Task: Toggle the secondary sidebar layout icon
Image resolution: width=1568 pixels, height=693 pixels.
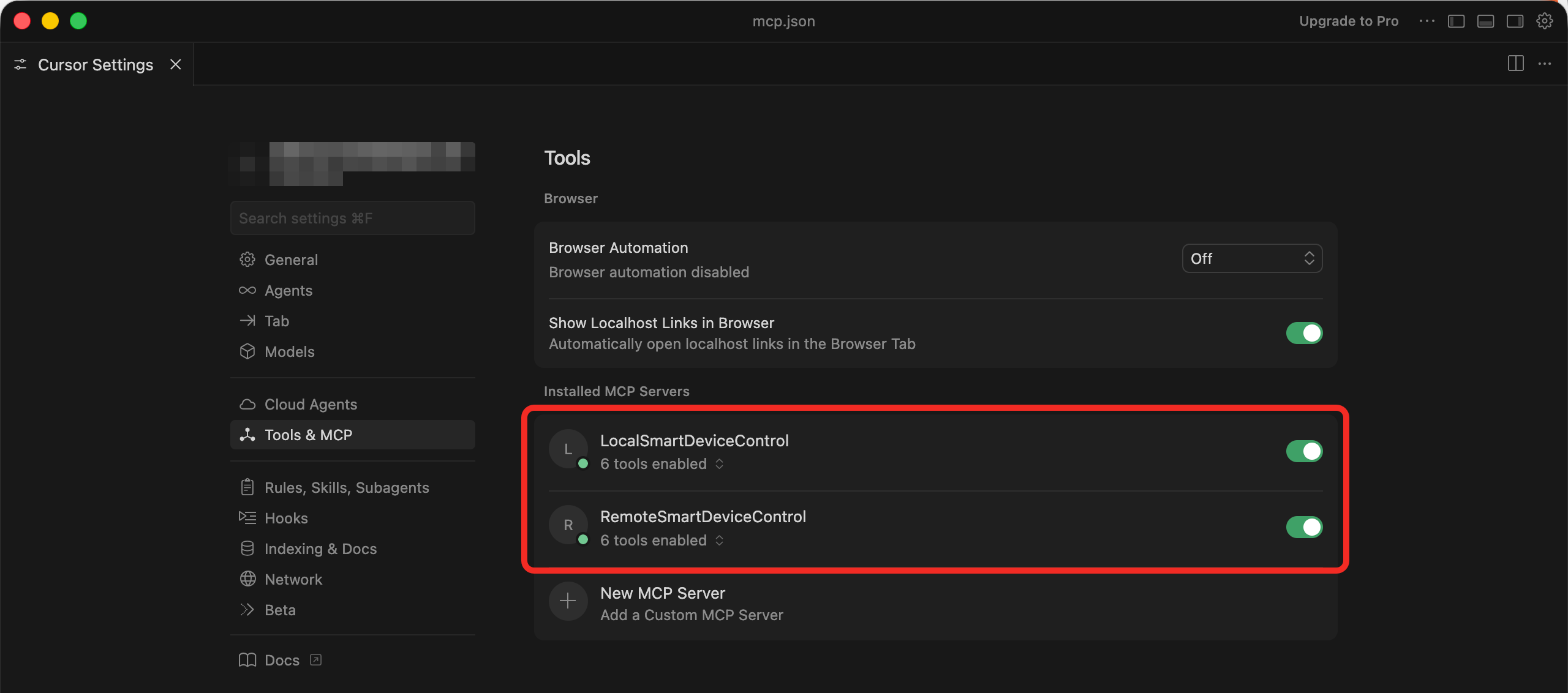Action: click(x=1515, y=21)
